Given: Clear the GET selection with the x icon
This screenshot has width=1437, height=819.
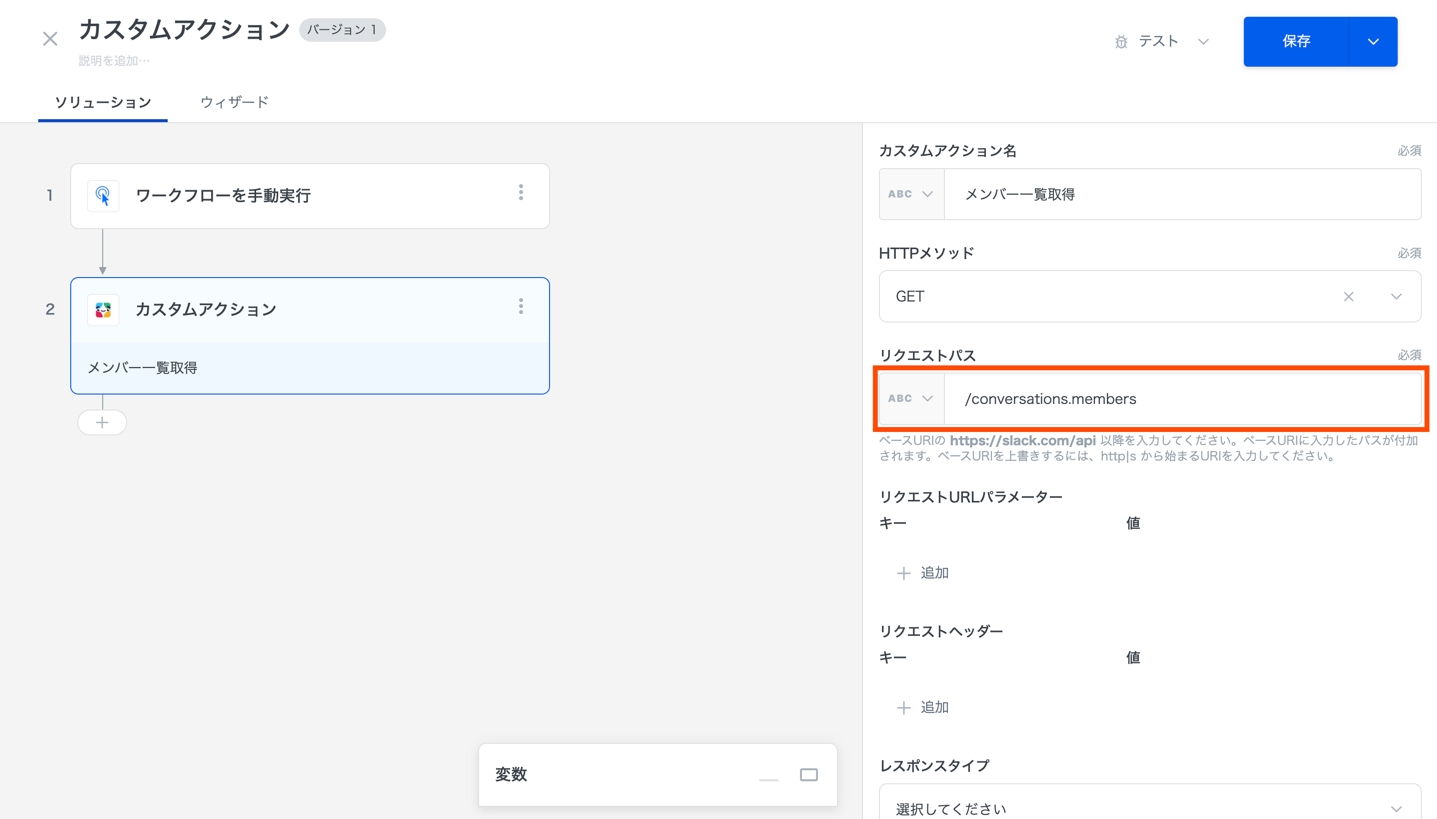Looking at the screenshot, I should 1348,297.
